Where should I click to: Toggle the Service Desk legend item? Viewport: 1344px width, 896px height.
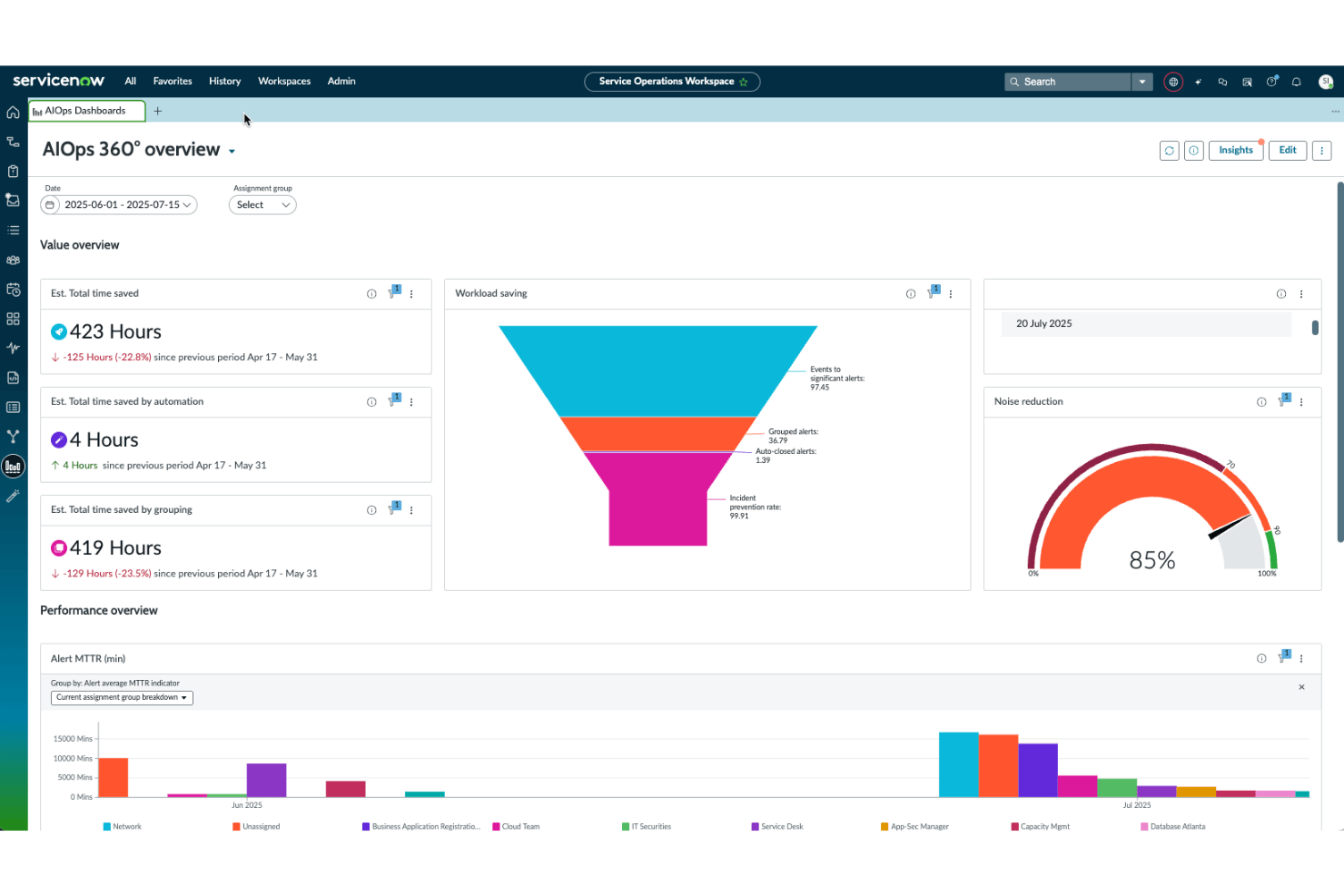pos(777,827)
